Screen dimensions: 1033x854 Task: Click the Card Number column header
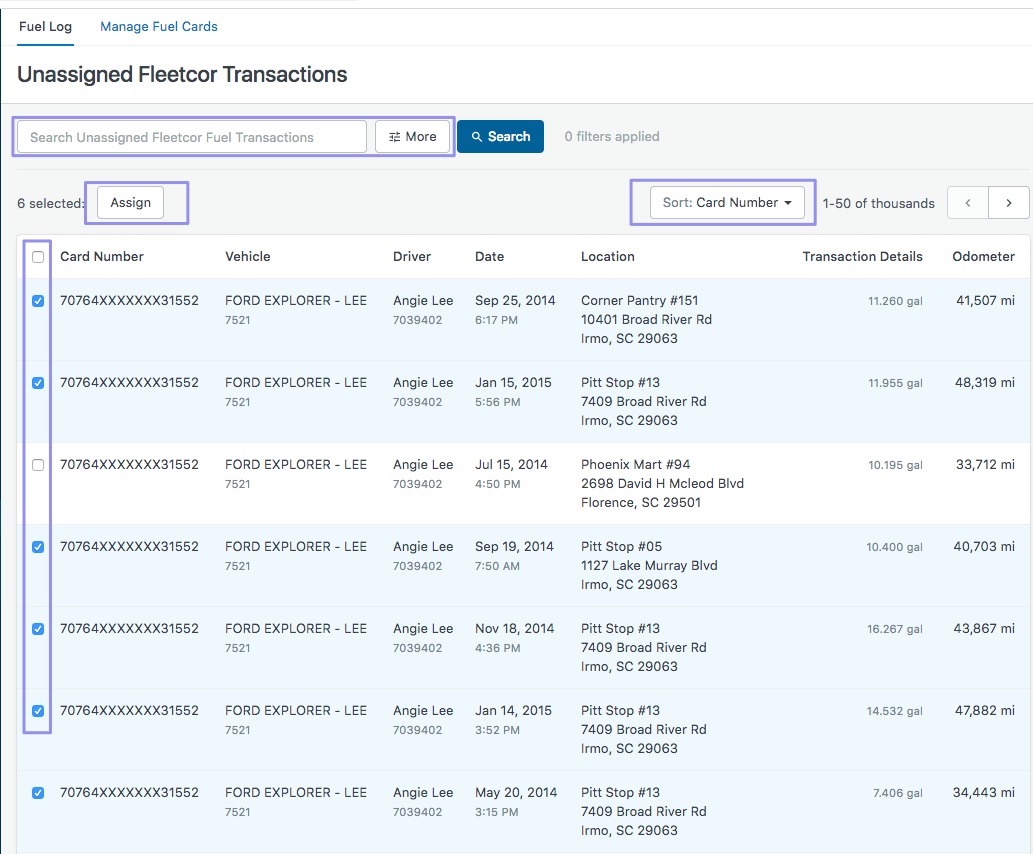102,257
